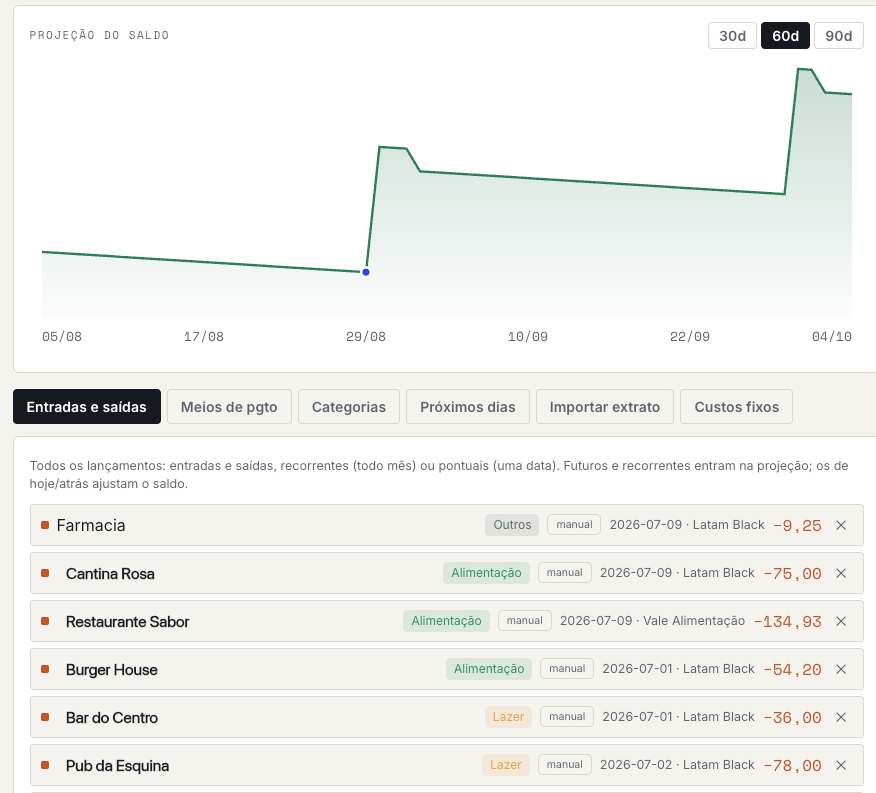Click the Restaurante Sabor entry name
Image resolution: width=876 pixels, height=793 pixels.
127,622
